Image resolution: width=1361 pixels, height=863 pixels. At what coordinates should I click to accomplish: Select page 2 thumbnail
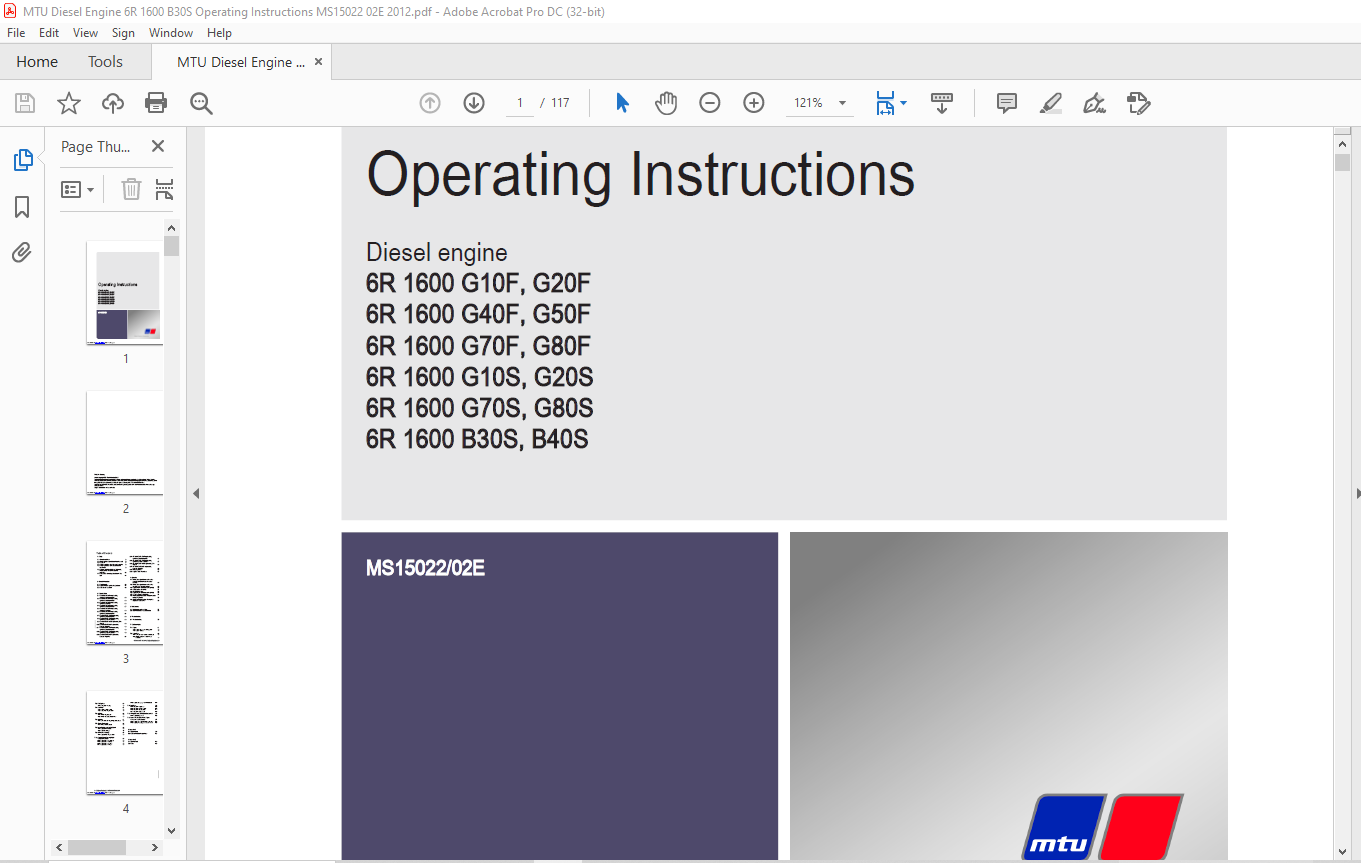(x=125, y=443)
